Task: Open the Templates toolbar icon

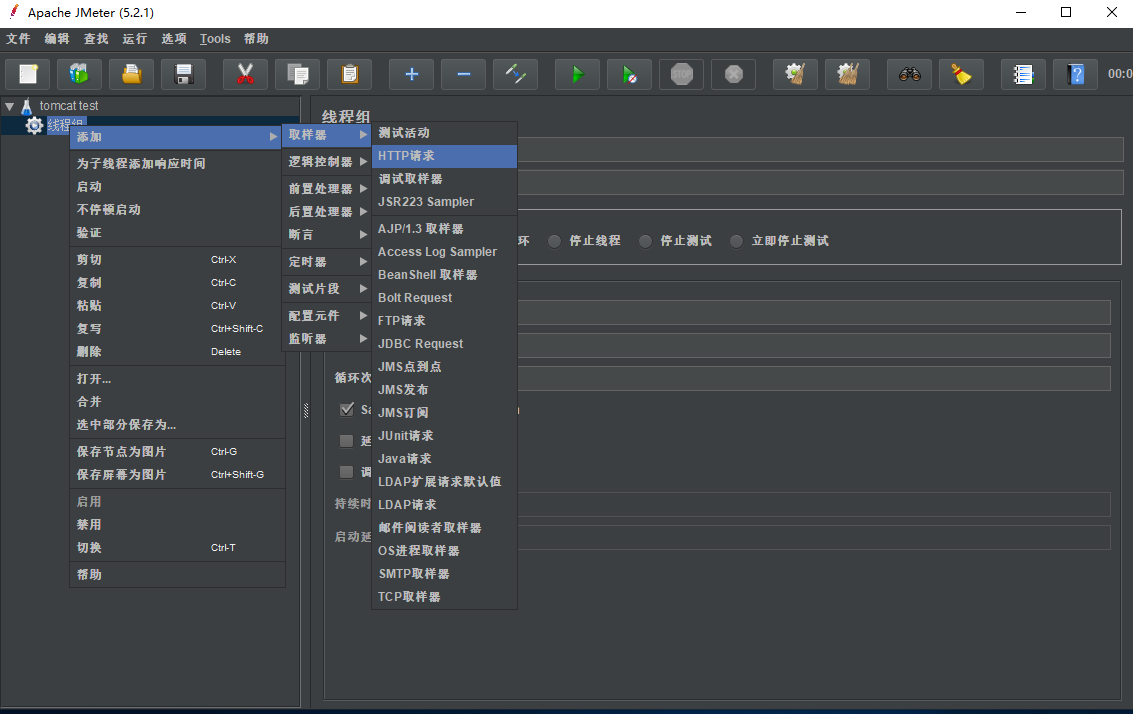Action: pos(79,74)
